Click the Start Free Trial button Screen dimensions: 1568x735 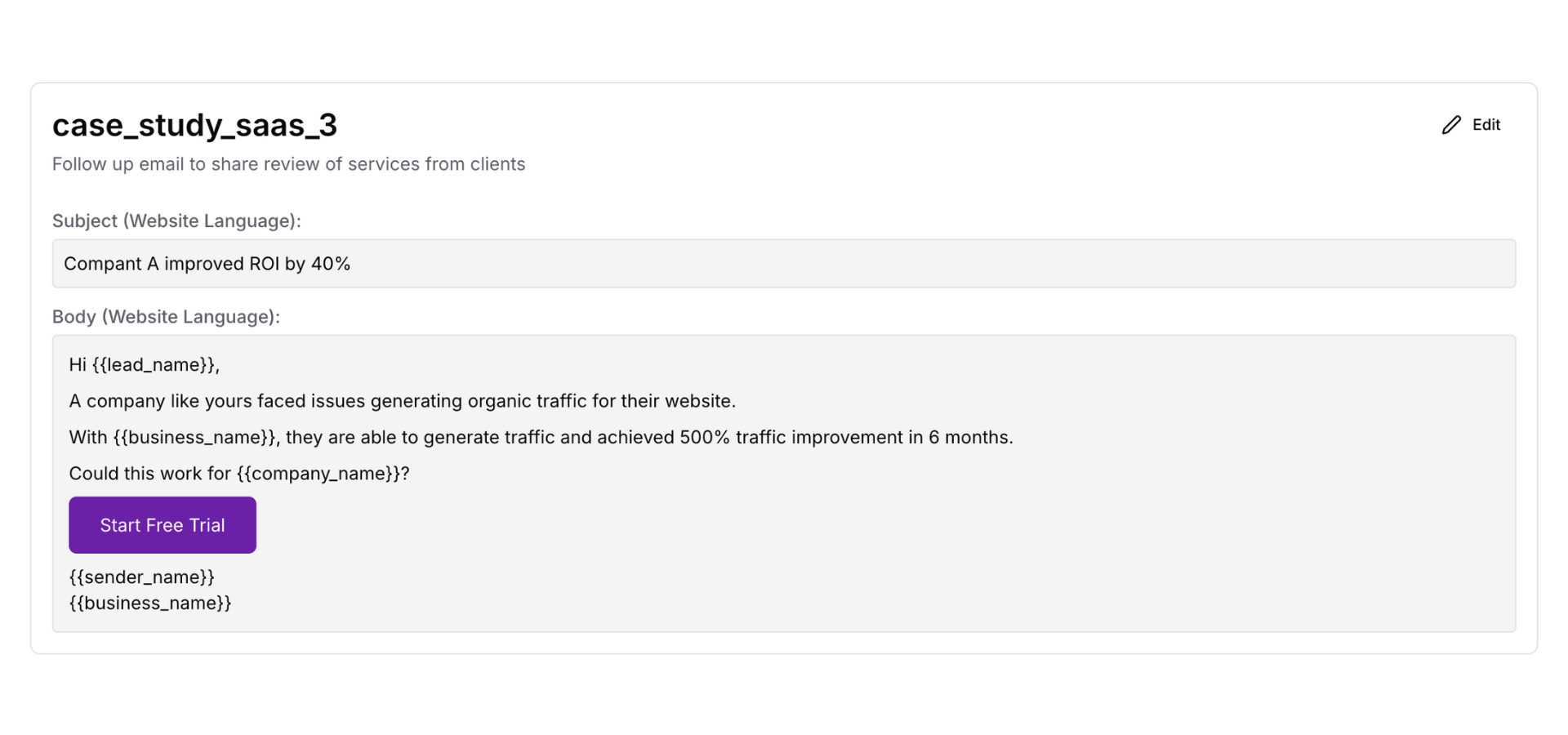pos(162,524)
